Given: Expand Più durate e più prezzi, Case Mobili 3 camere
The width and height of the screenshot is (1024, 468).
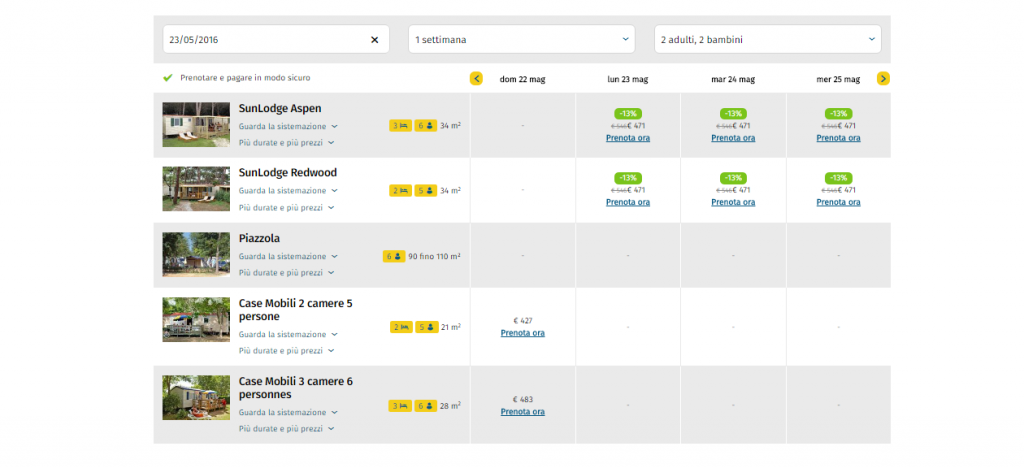Looking at the screenshot, I should [x=287, y=429].
